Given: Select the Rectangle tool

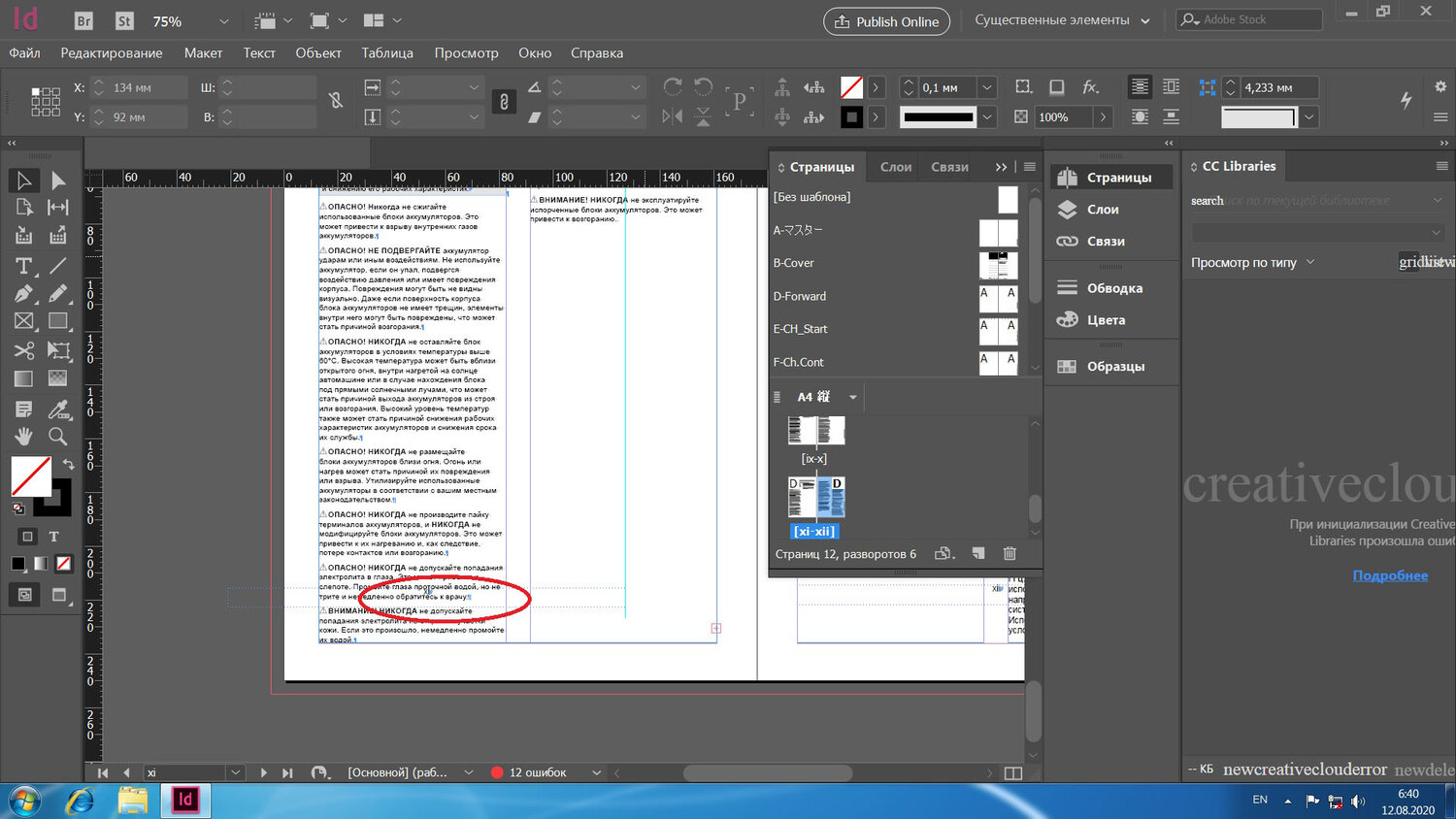Looking at the screenshot, I should point(58,321).
